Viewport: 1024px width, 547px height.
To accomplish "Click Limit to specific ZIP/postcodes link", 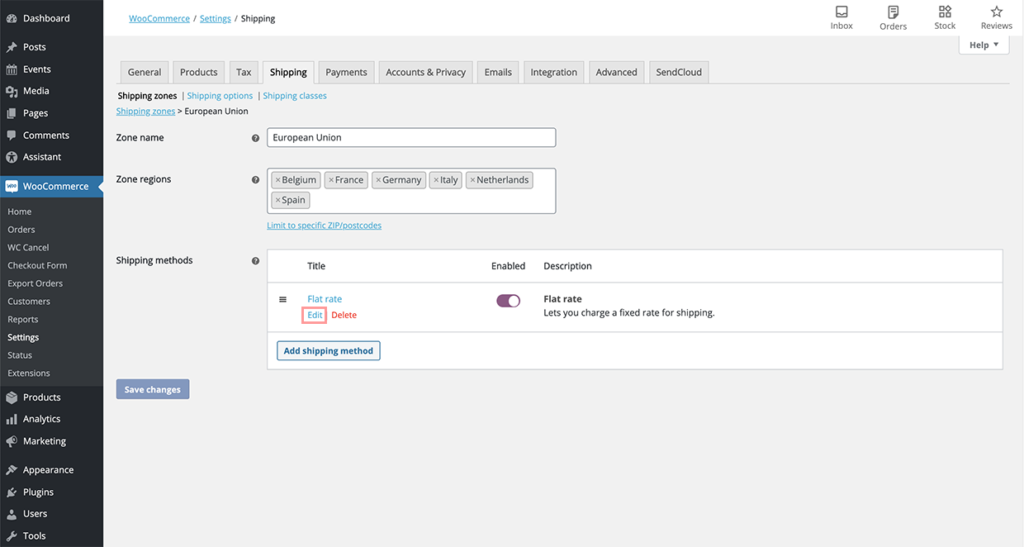I will (x=324, y=226).
